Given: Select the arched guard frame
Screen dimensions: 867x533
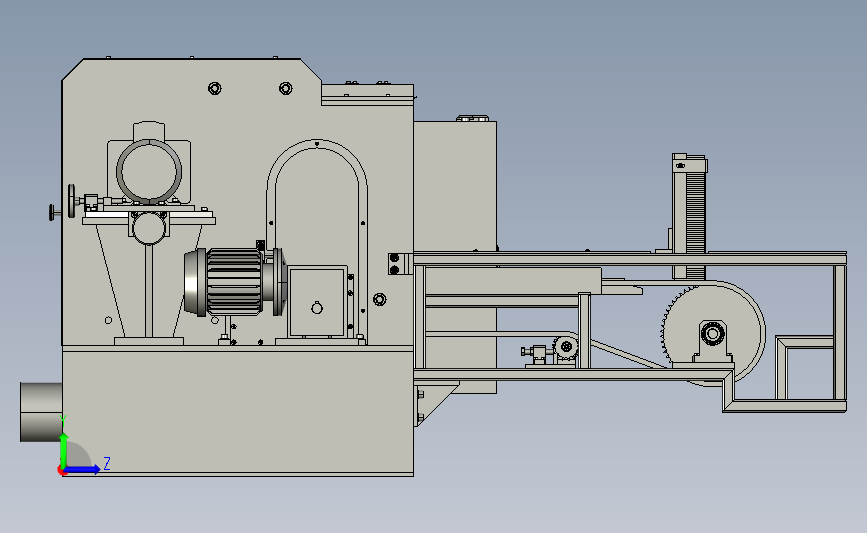Looking at the screenshot, I should (x=317, y=238).
